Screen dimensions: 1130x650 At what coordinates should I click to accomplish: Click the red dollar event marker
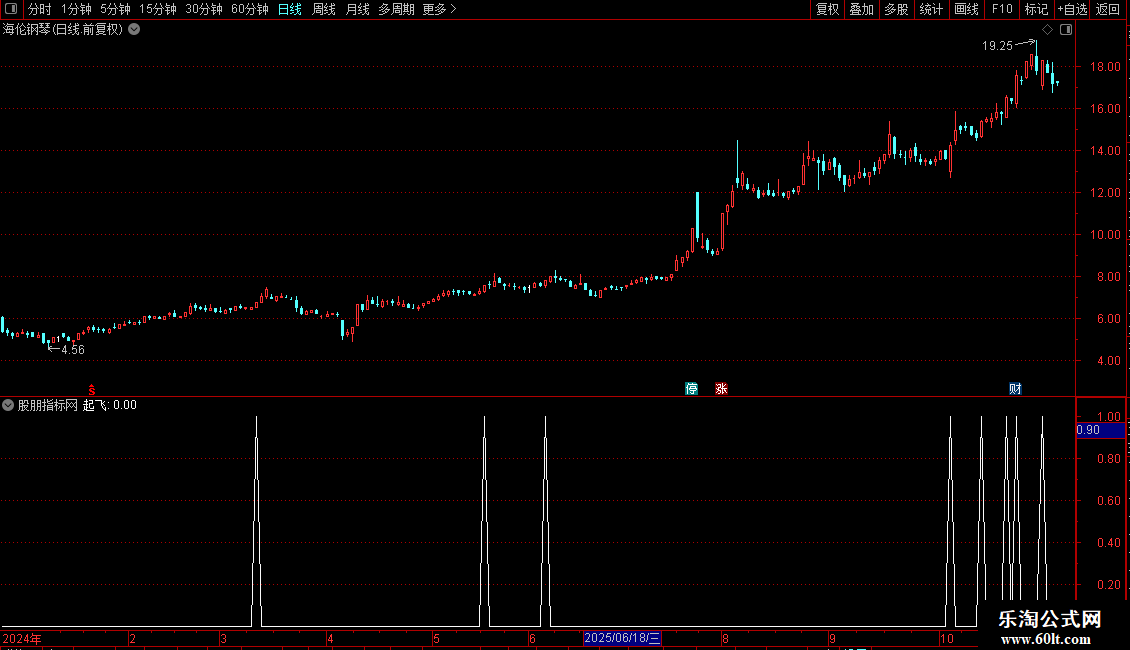point(92,389)
